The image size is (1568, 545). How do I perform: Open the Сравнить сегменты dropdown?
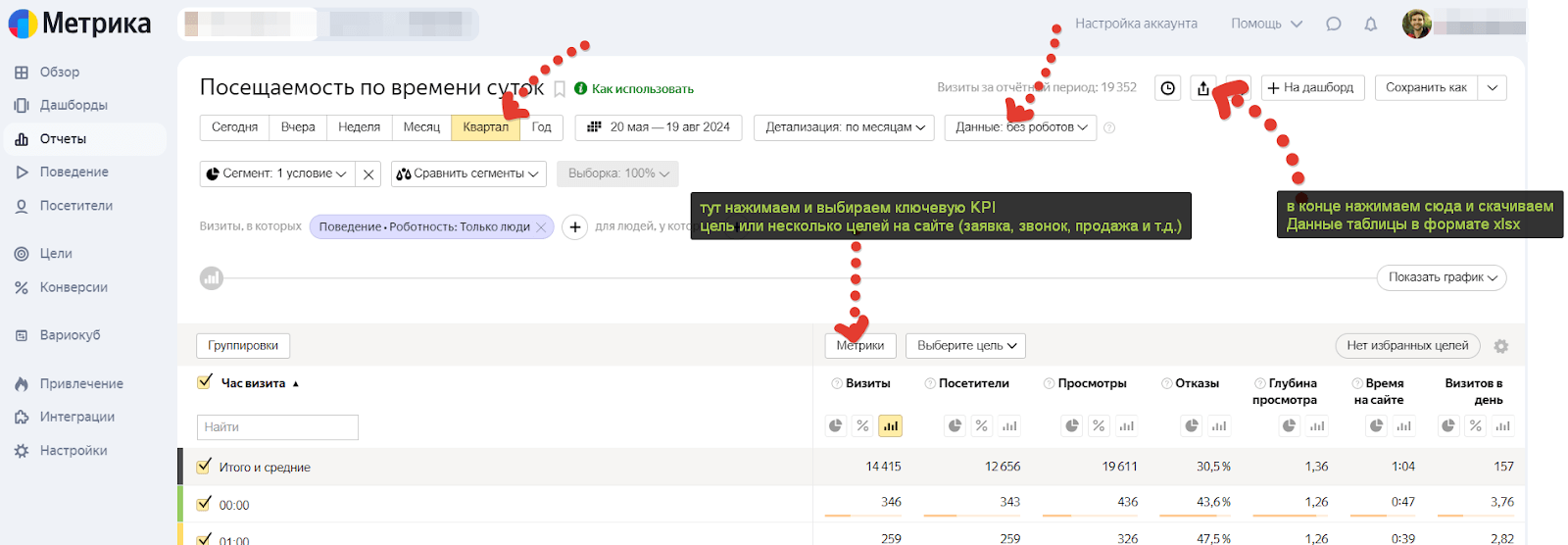(468, 173)
